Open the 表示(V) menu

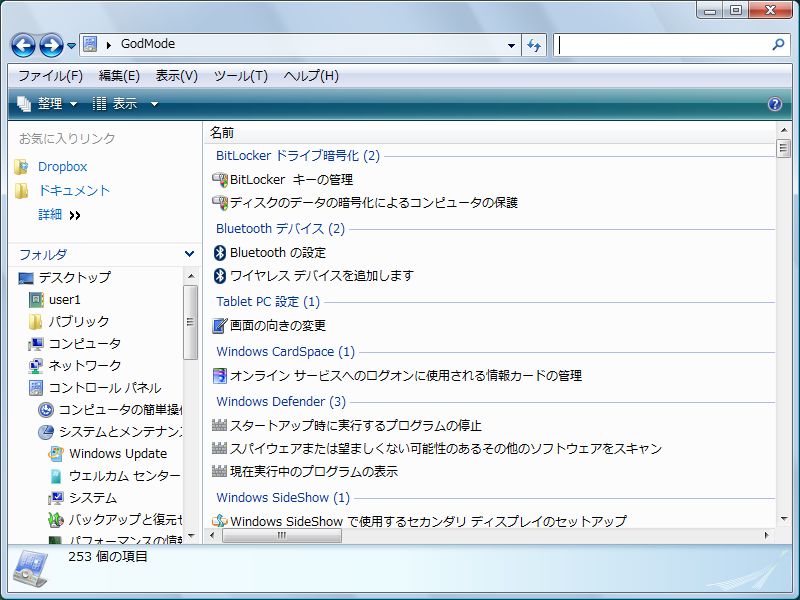(177, 76)
